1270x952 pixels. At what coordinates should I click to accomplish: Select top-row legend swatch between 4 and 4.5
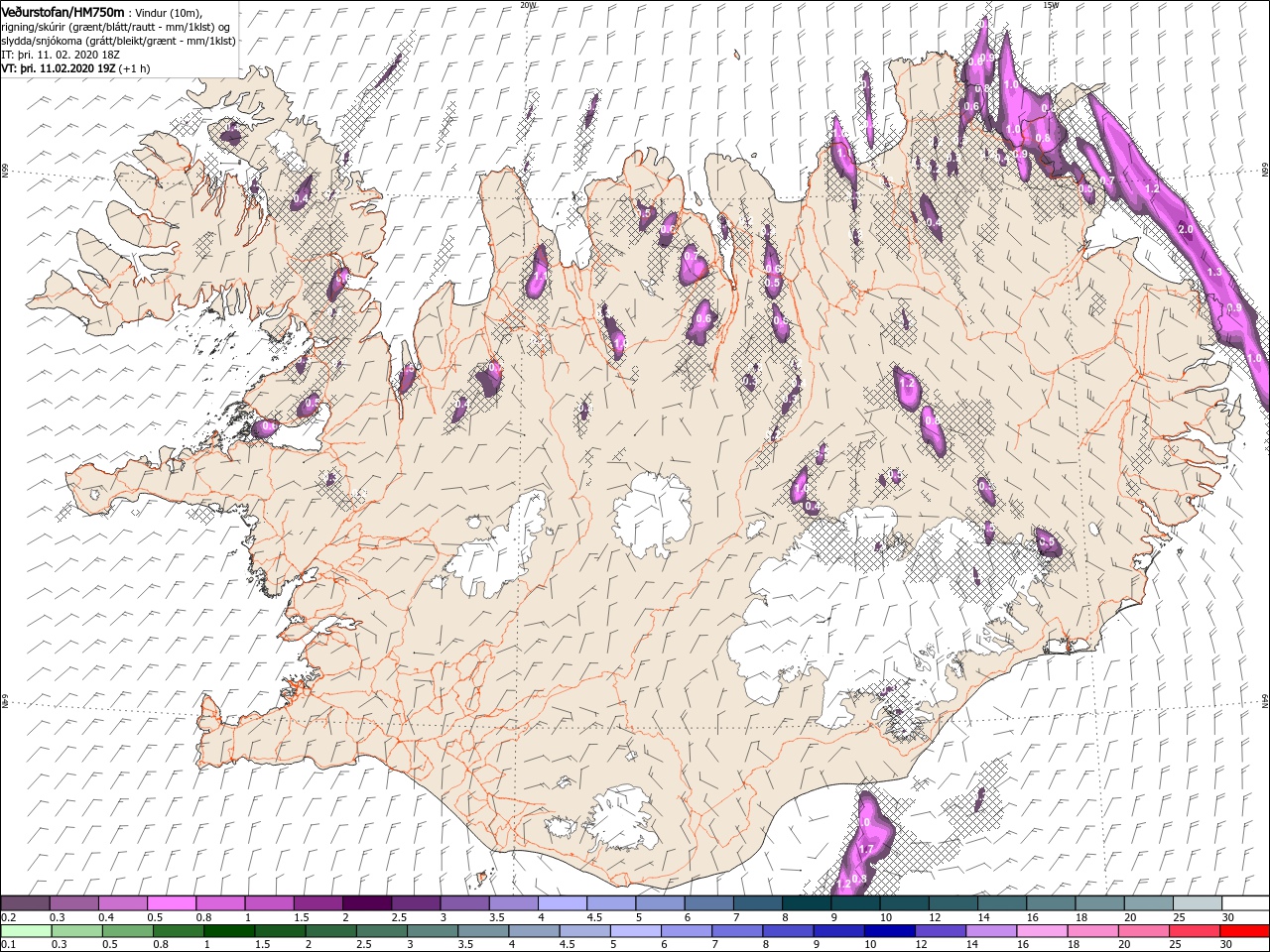click(x=562, y=903)
